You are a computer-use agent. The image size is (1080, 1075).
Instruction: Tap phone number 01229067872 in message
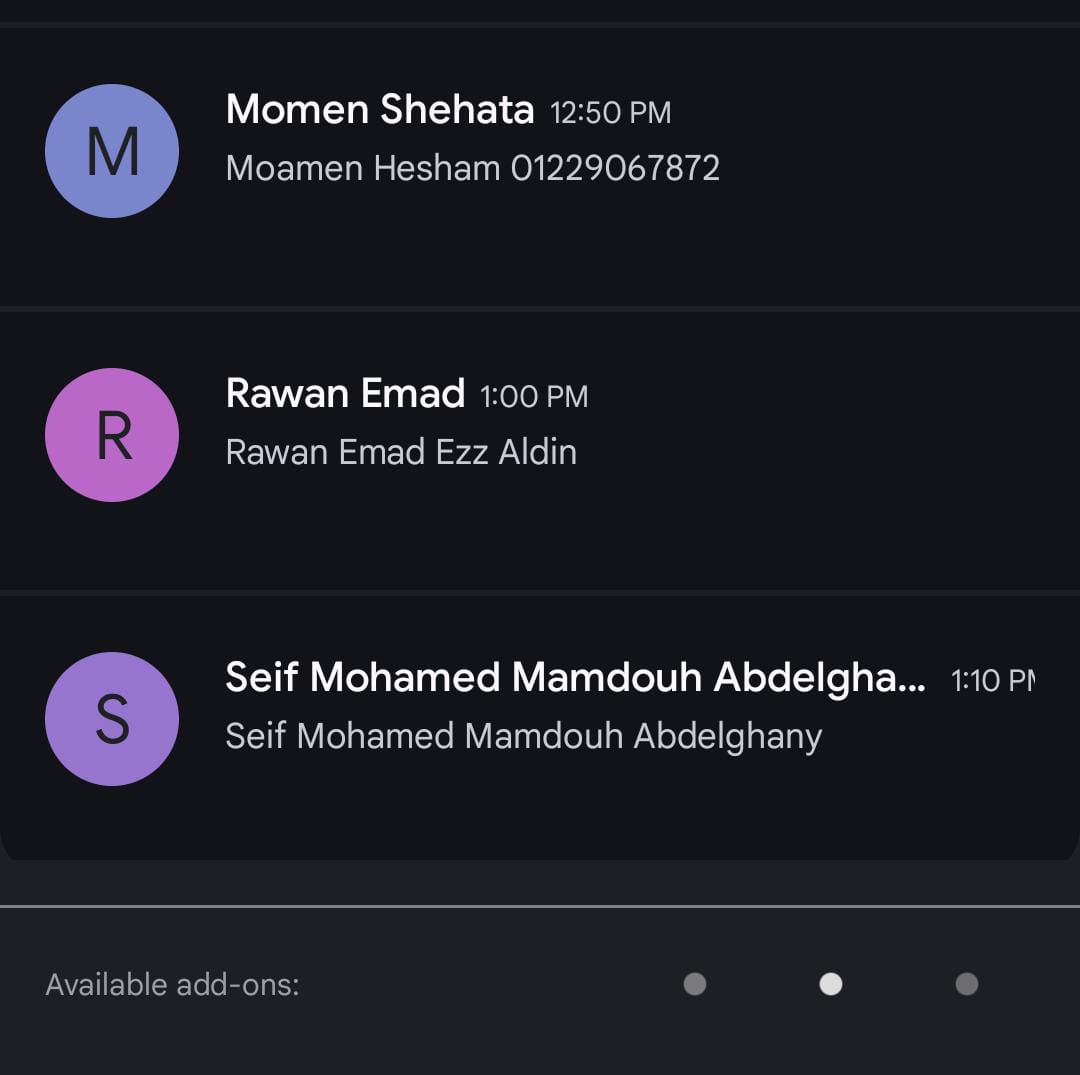[615, 168]
